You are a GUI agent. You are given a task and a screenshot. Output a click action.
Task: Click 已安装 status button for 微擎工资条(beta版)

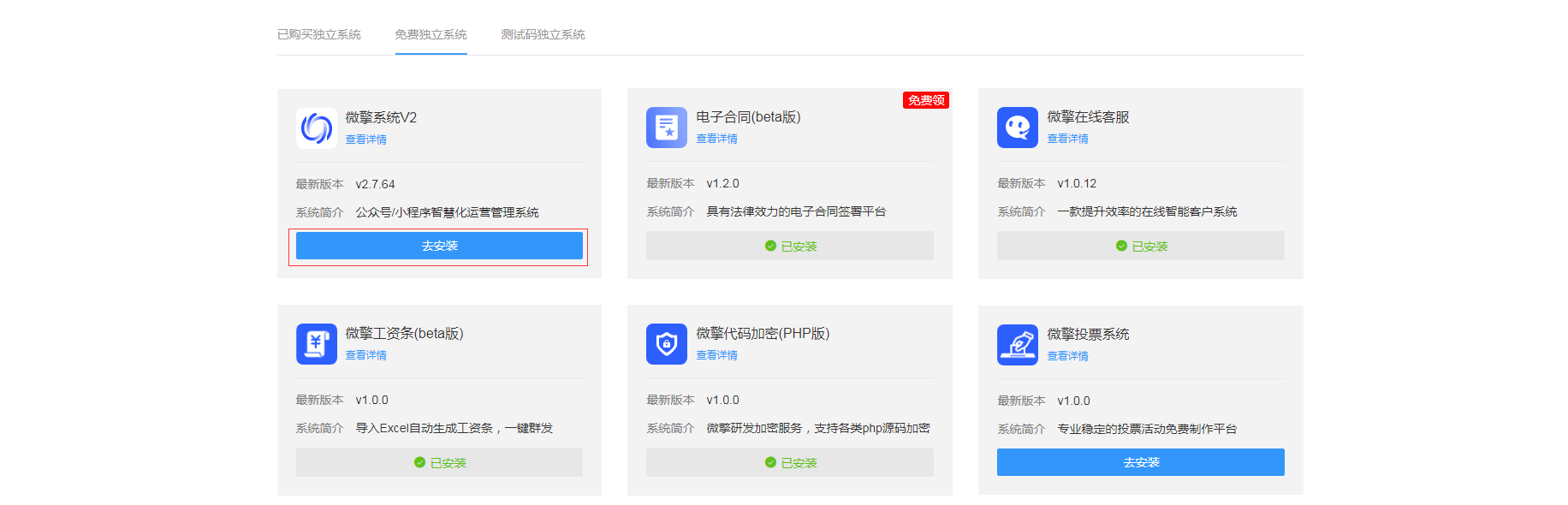(x=439, y=462)
